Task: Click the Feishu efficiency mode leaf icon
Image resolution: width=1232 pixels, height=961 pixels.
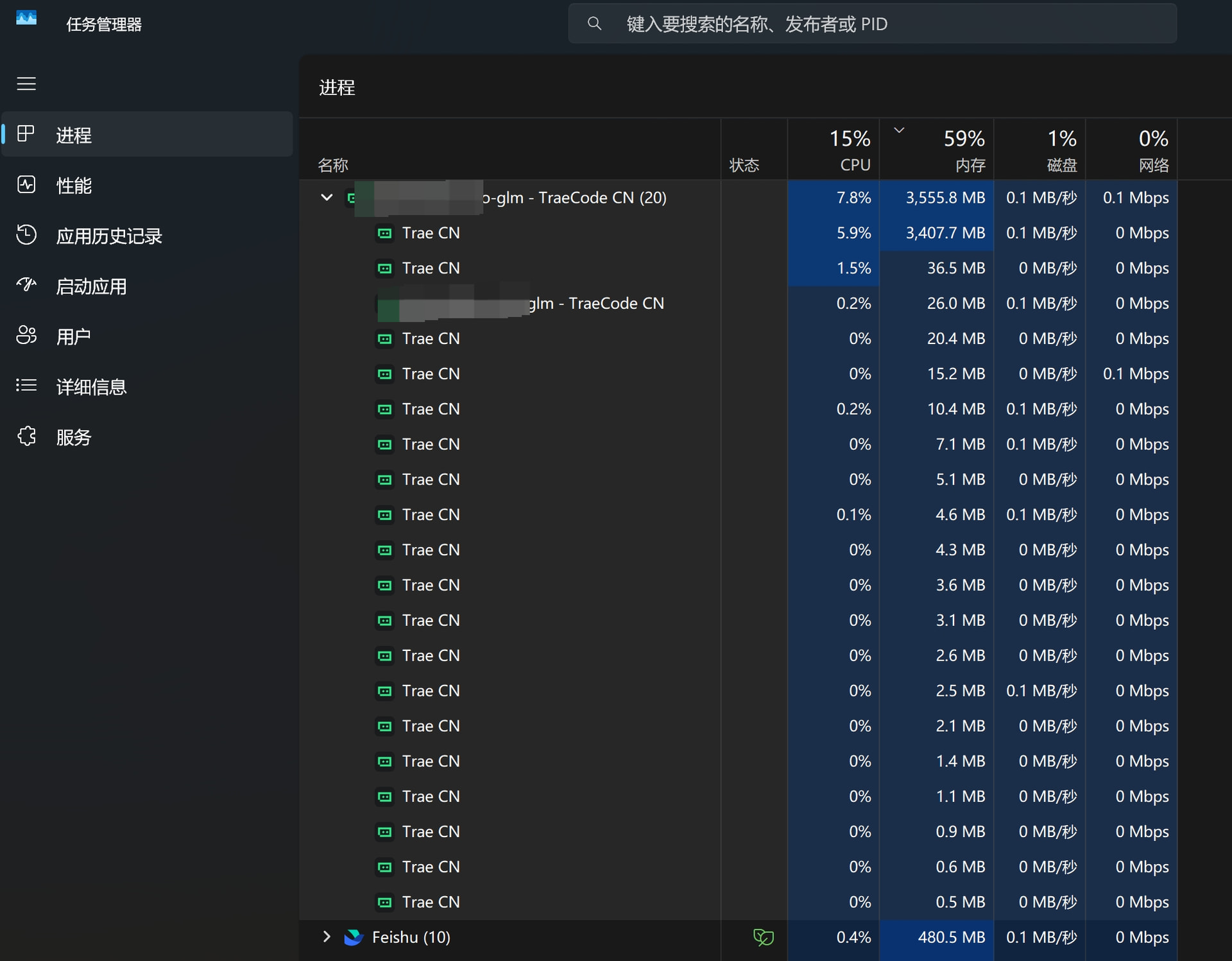Action: [x=763, y=937]
